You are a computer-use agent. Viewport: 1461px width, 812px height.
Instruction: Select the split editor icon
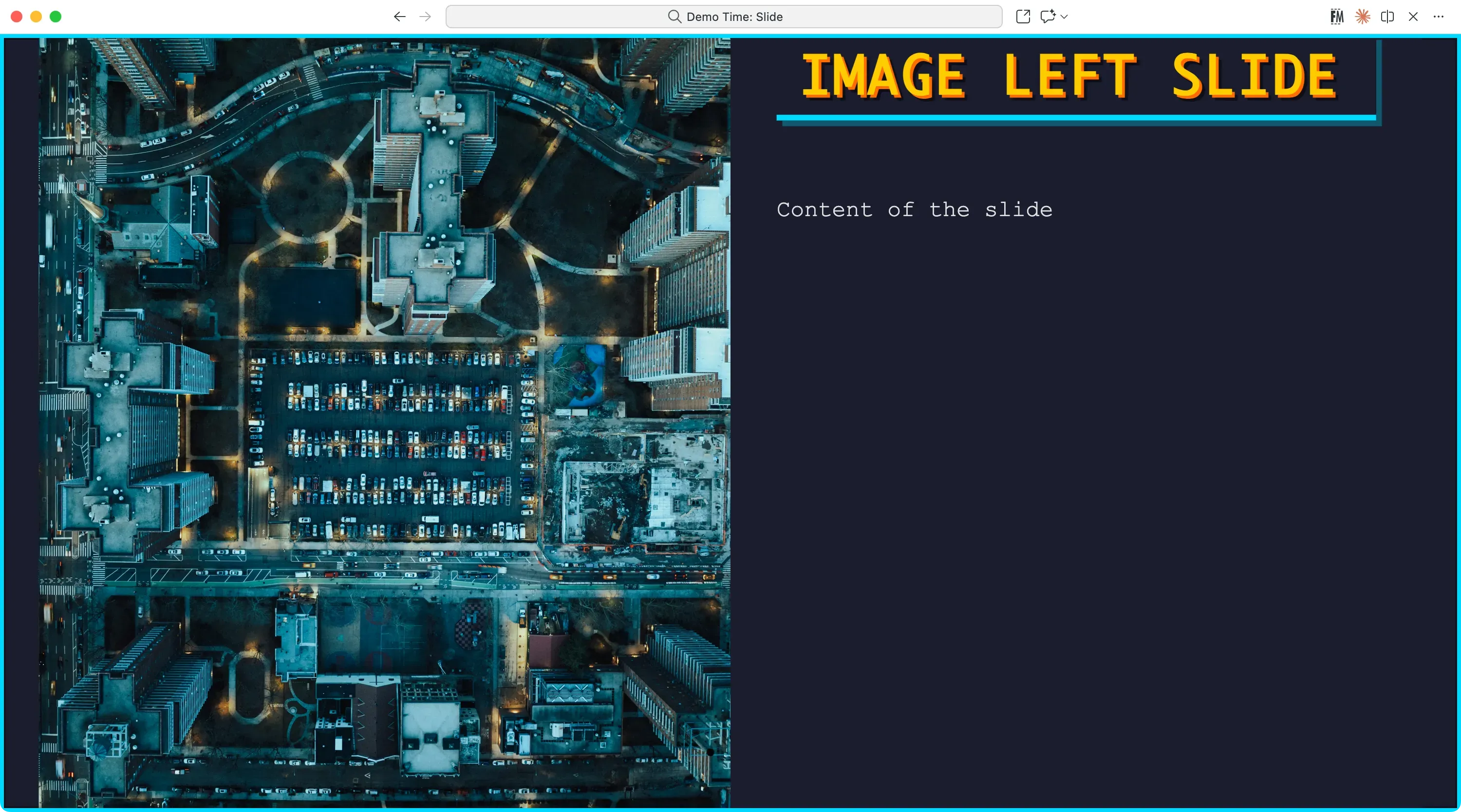pos(1387,17)
